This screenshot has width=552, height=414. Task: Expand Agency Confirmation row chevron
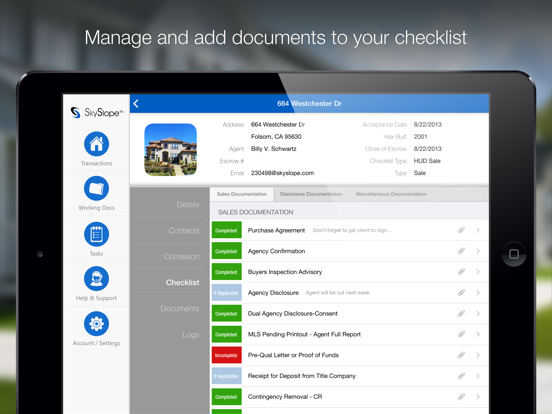click(478, 251)
